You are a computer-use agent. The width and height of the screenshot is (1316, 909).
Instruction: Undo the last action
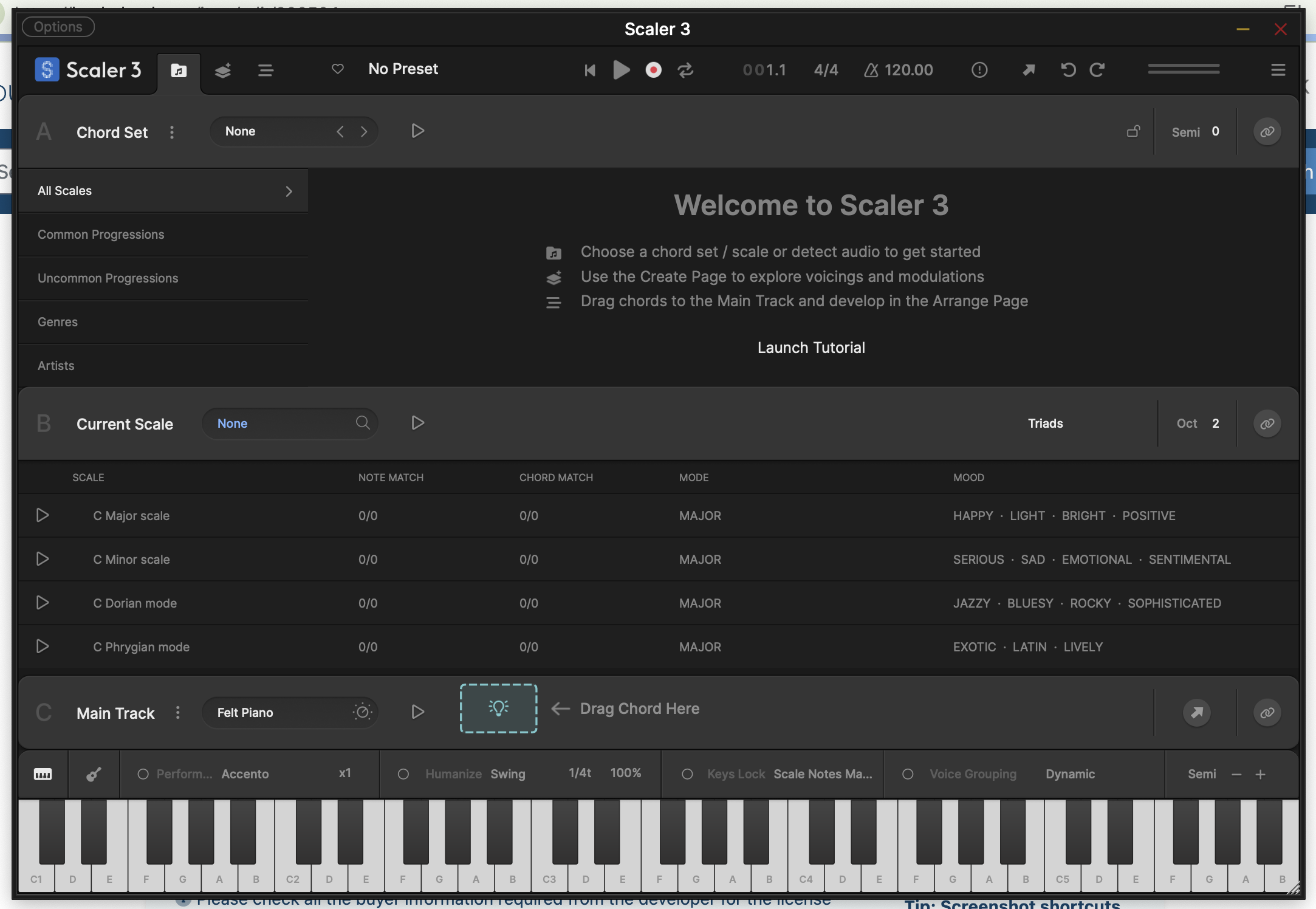pyautogui.click(x=1068, y=70)
